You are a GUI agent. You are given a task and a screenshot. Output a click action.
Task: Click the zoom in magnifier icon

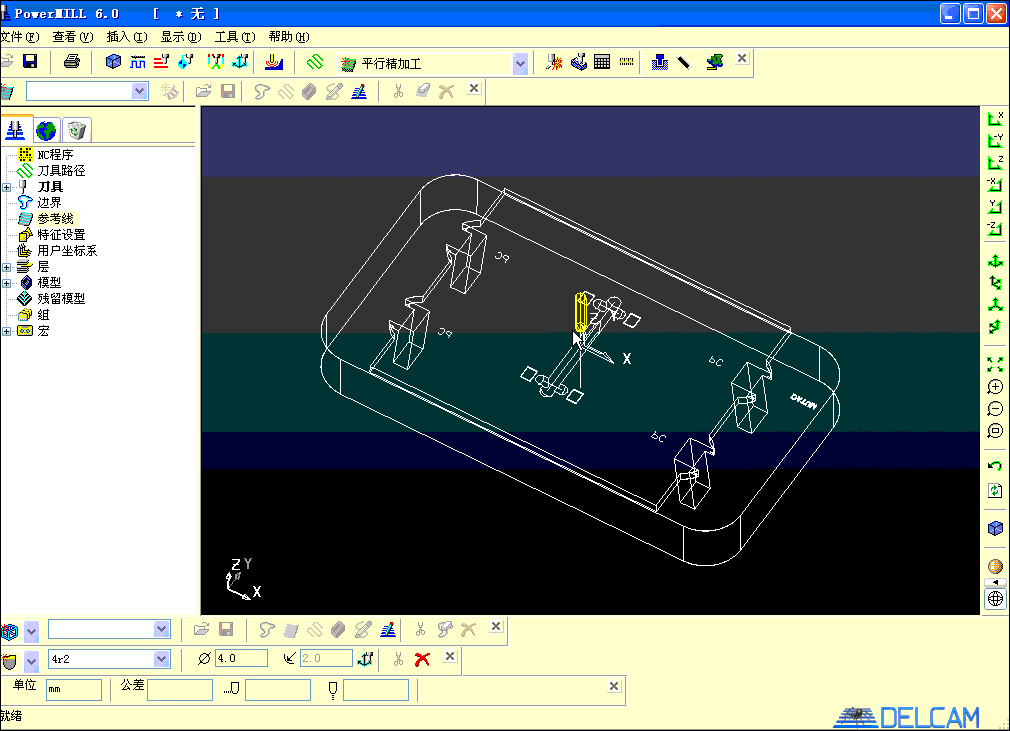[x=995, y=387]
